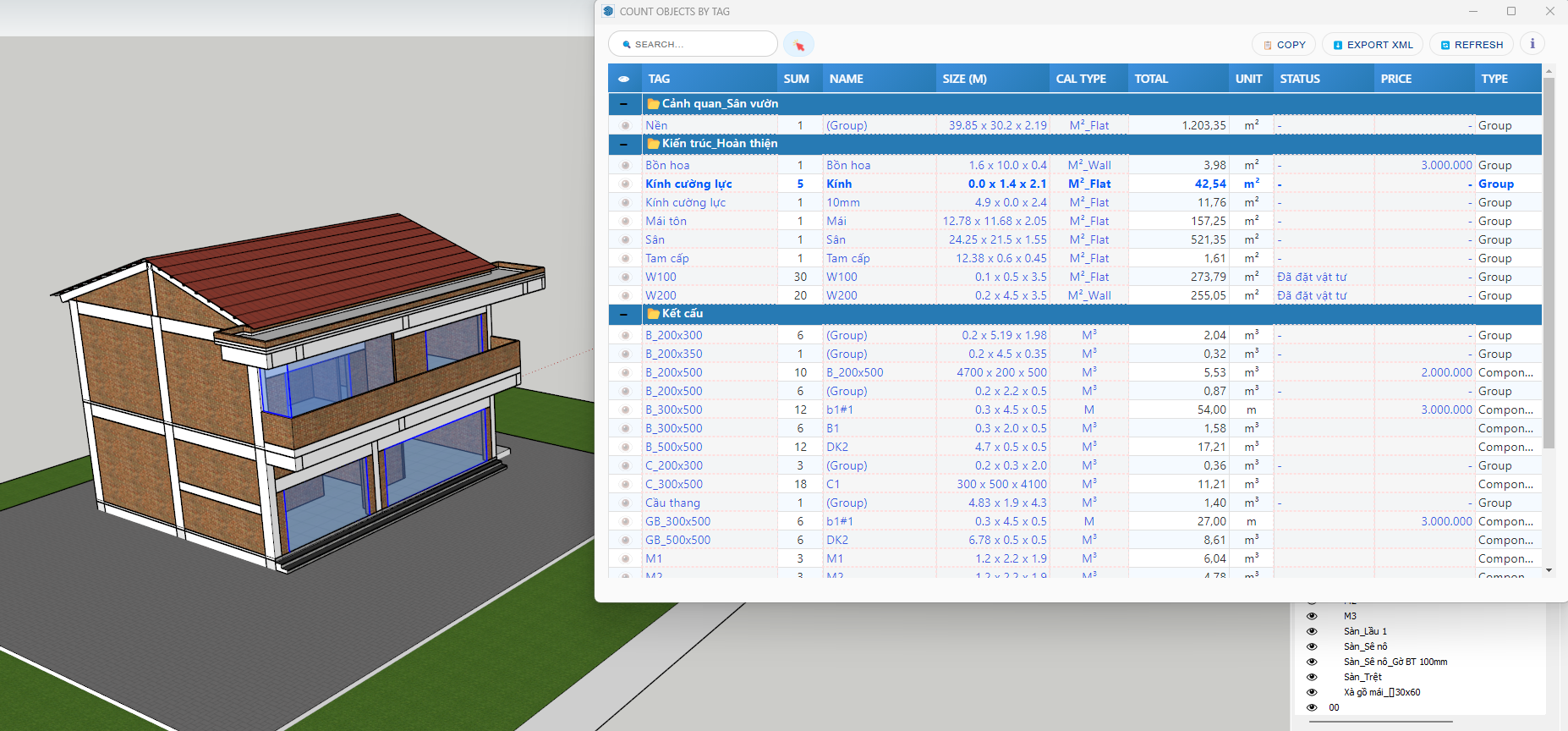
Task: Collapse the Kết cấu group
Action: point(624,314)
